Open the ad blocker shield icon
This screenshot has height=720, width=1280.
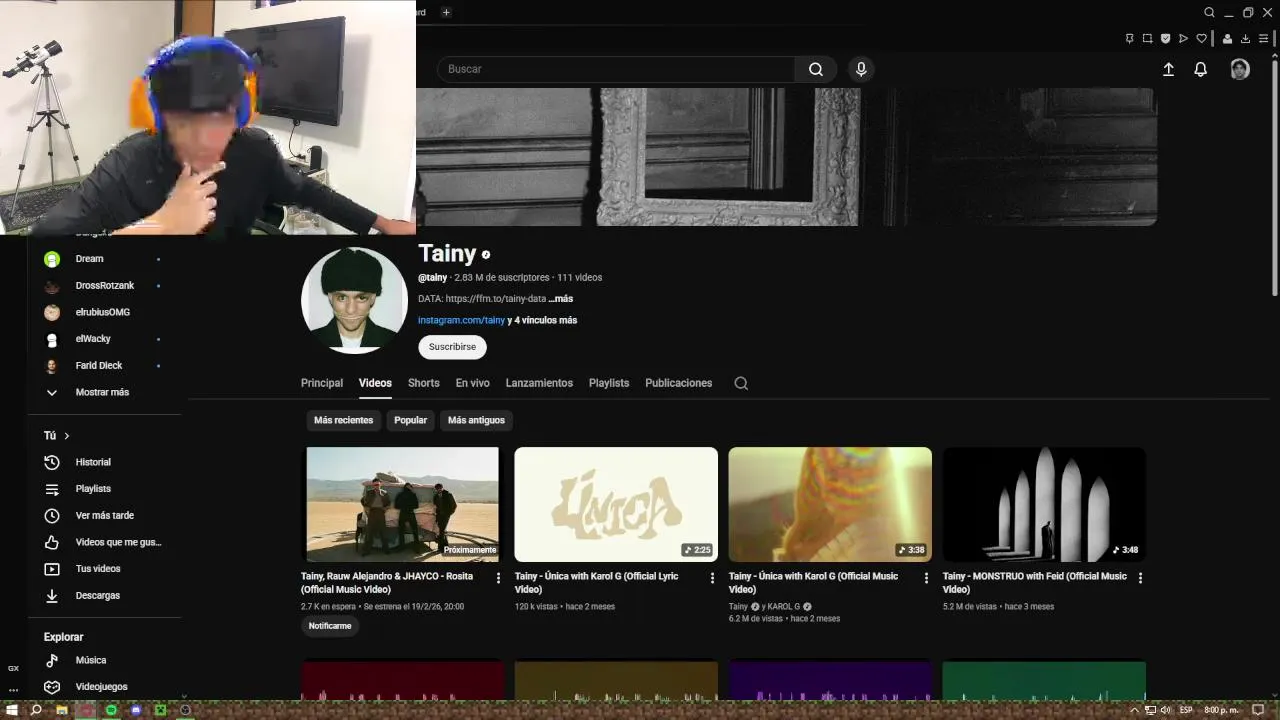[x=1165, y=39]
